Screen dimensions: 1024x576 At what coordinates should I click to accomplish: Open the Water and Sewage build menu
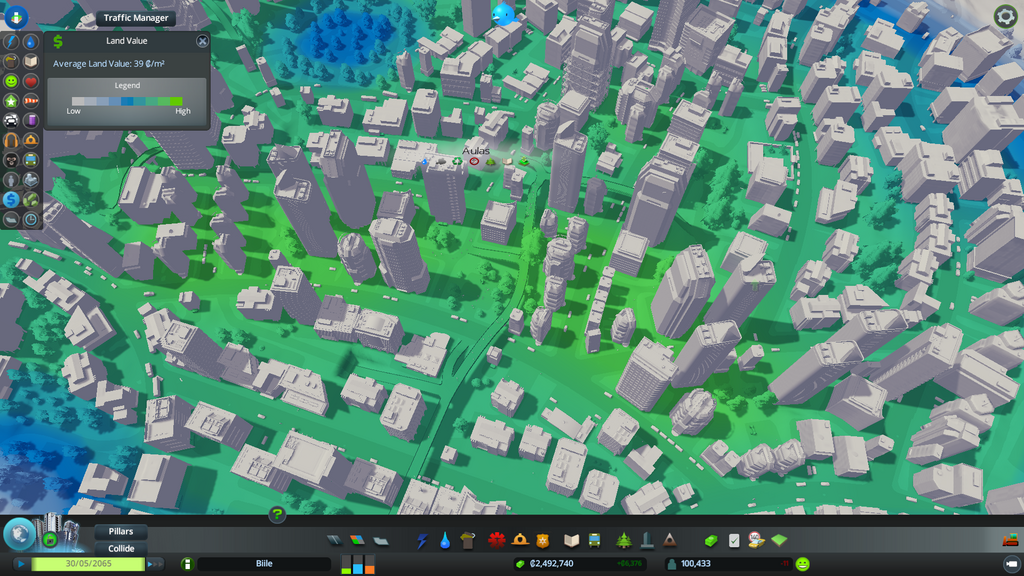click(x=445, y=541)
